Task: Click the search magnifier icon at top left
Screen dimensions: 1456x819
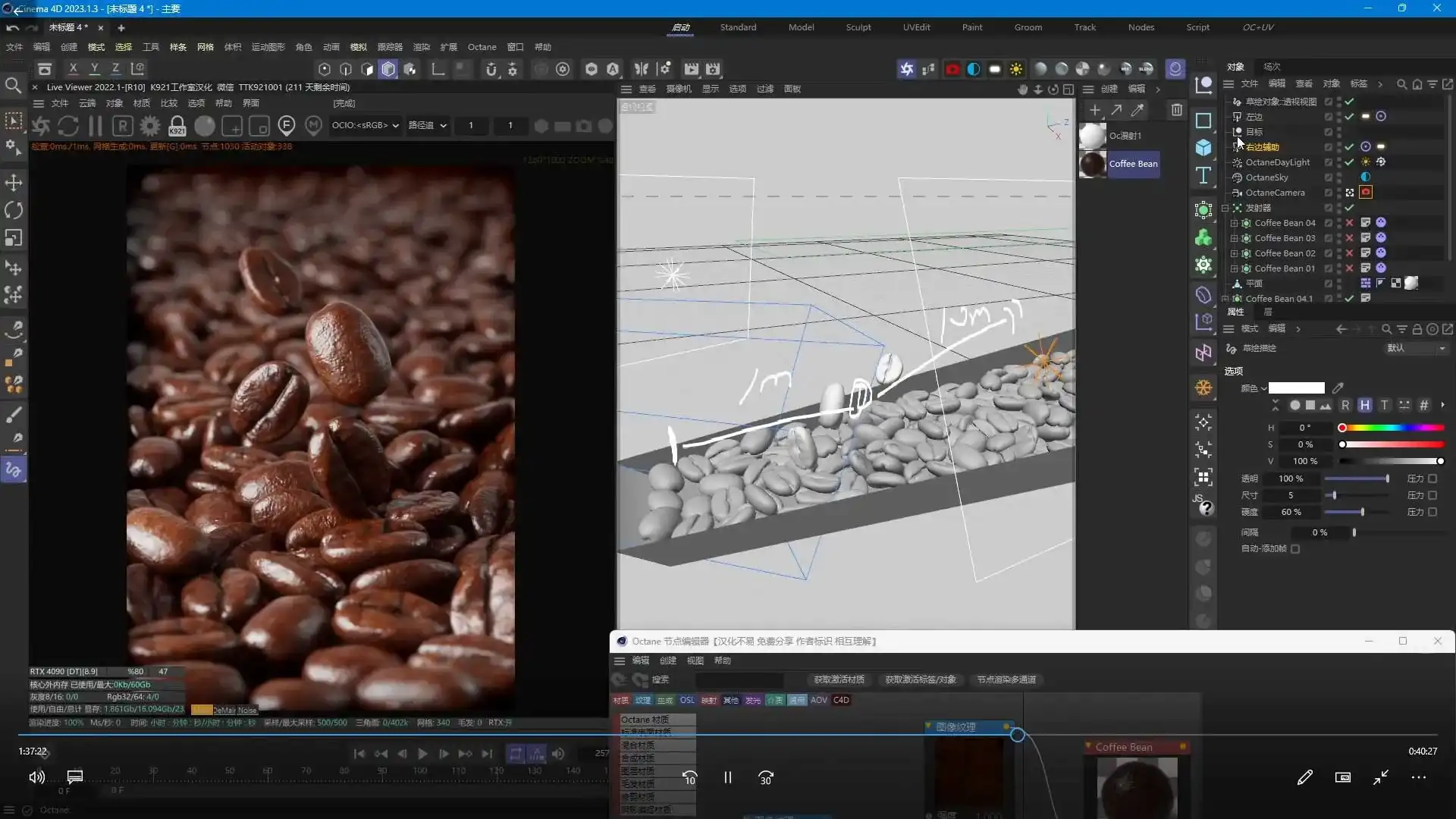Action: pos(13,85)
